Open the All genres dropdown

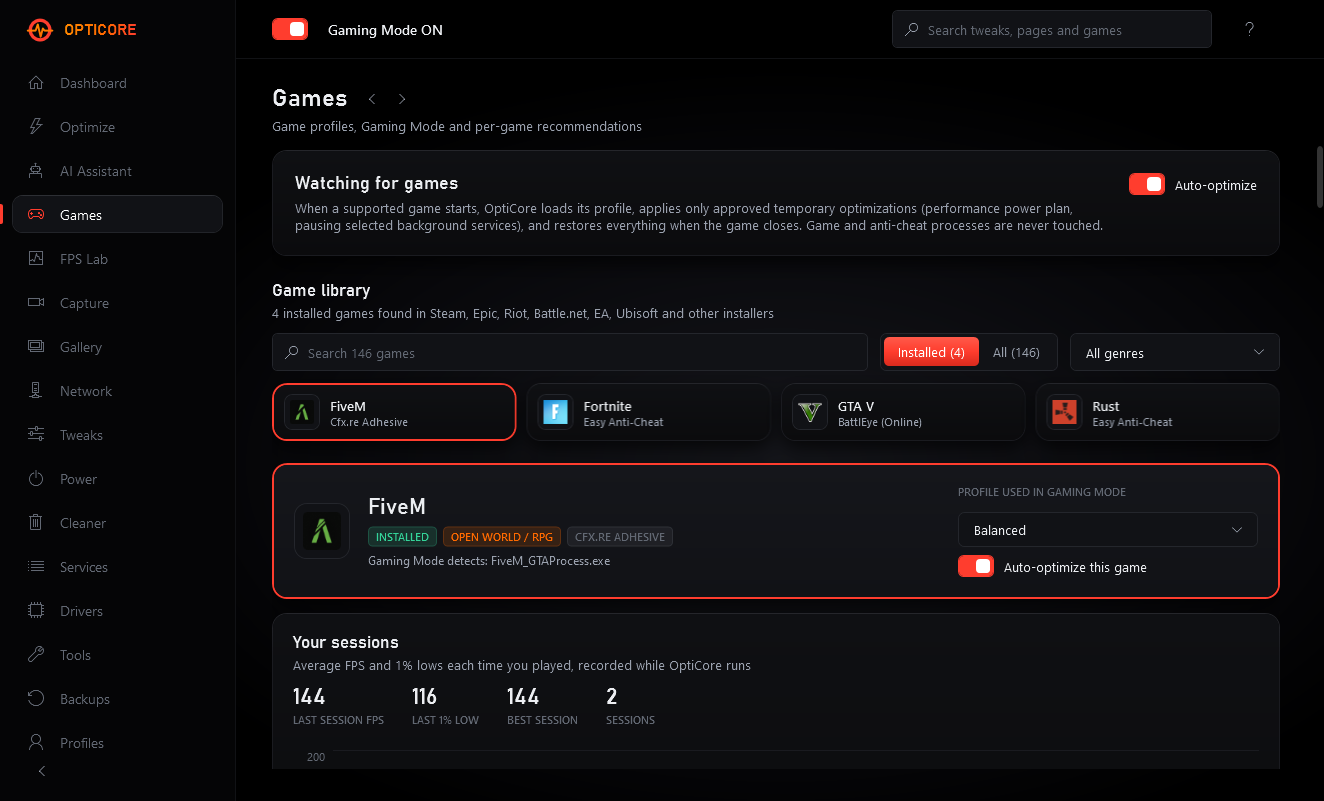coord(1175,353)
